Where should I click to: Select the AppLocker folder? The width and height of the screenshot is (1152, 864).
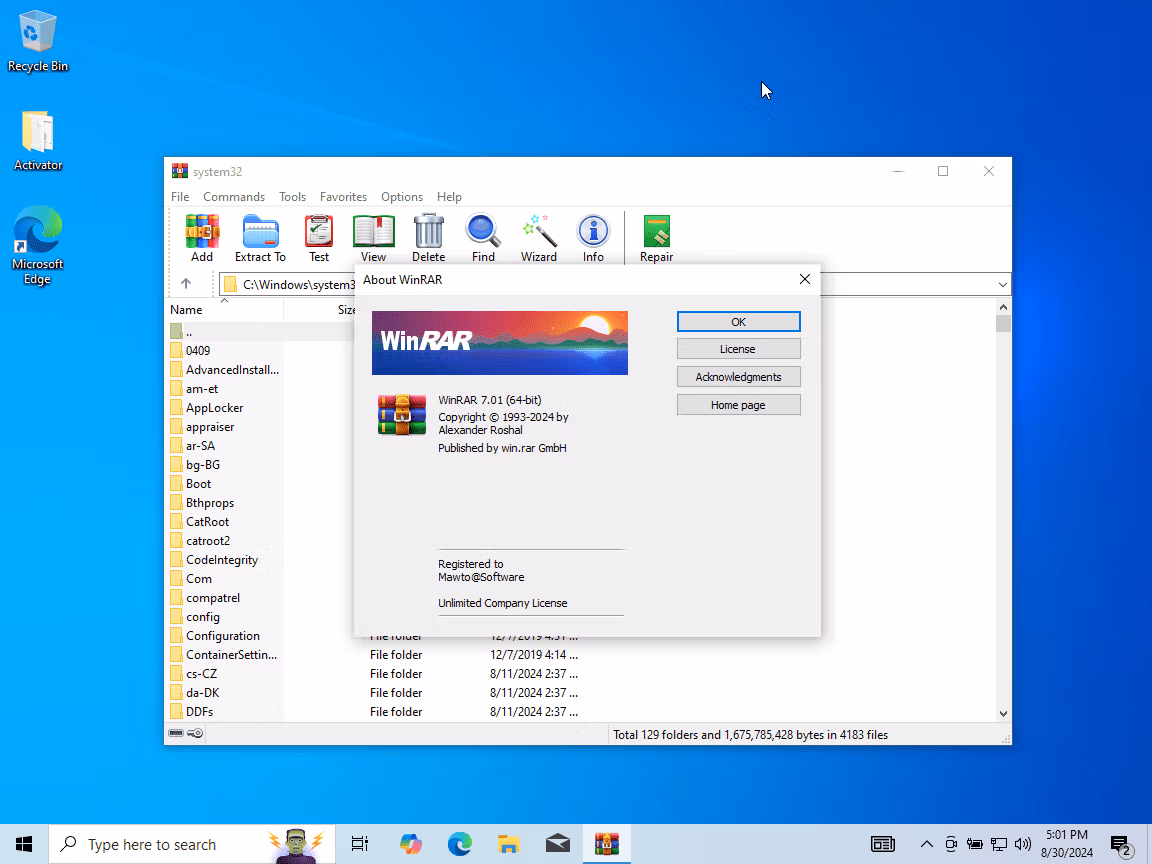pyautogui.click(x=206, y=408)
